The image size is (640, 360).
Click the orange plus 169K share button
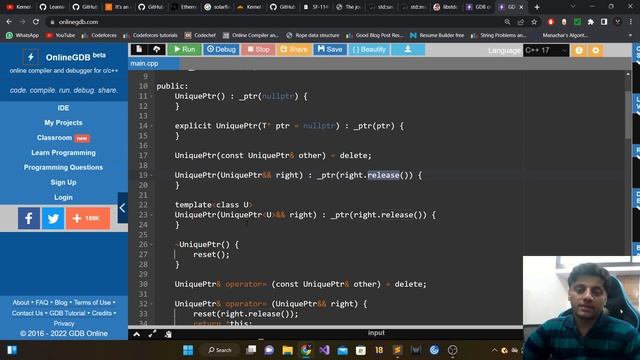tap(88, 218)
